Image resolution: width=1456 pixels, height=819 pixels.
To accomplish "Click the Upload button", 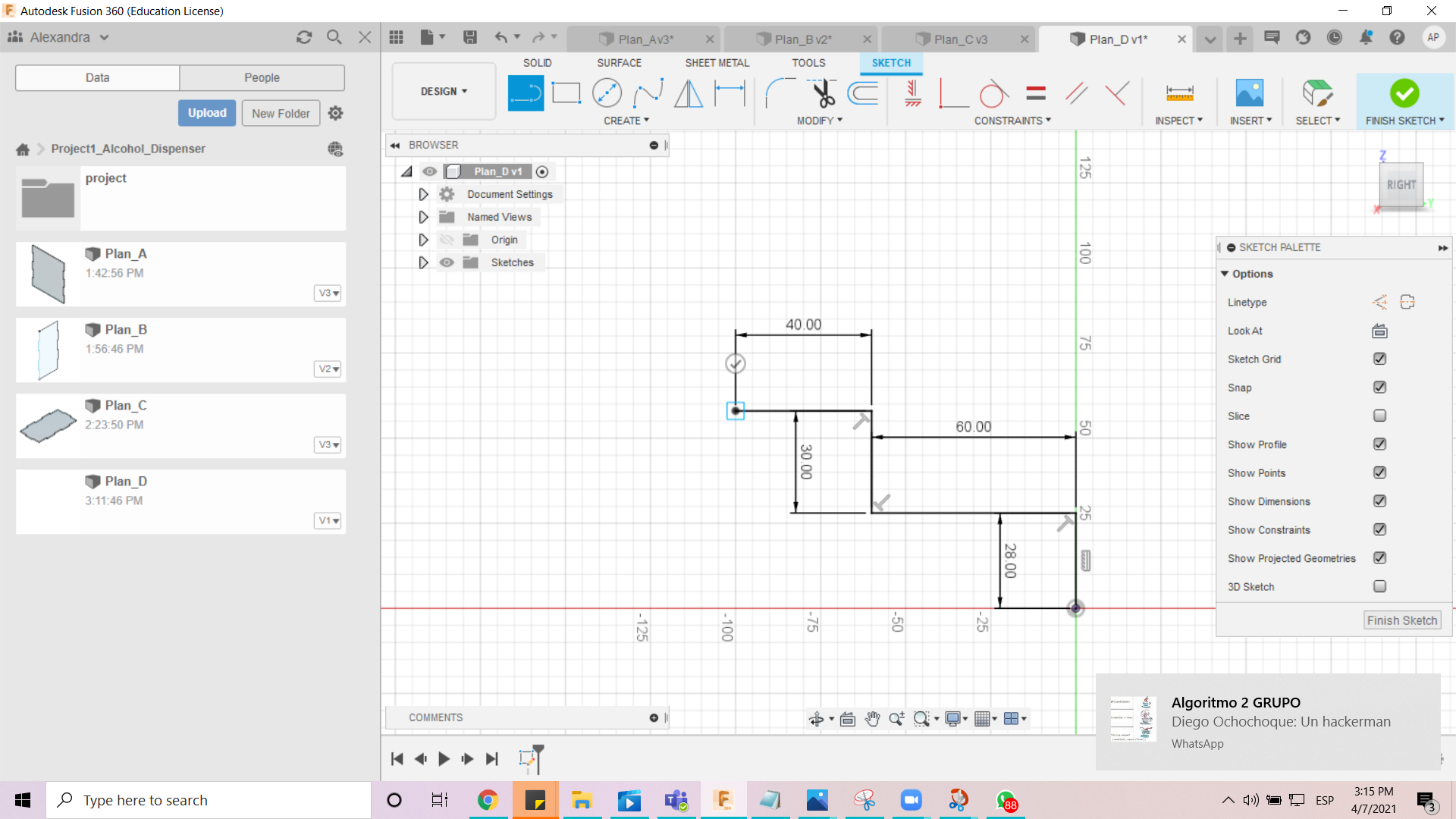I will pos(207,113).
